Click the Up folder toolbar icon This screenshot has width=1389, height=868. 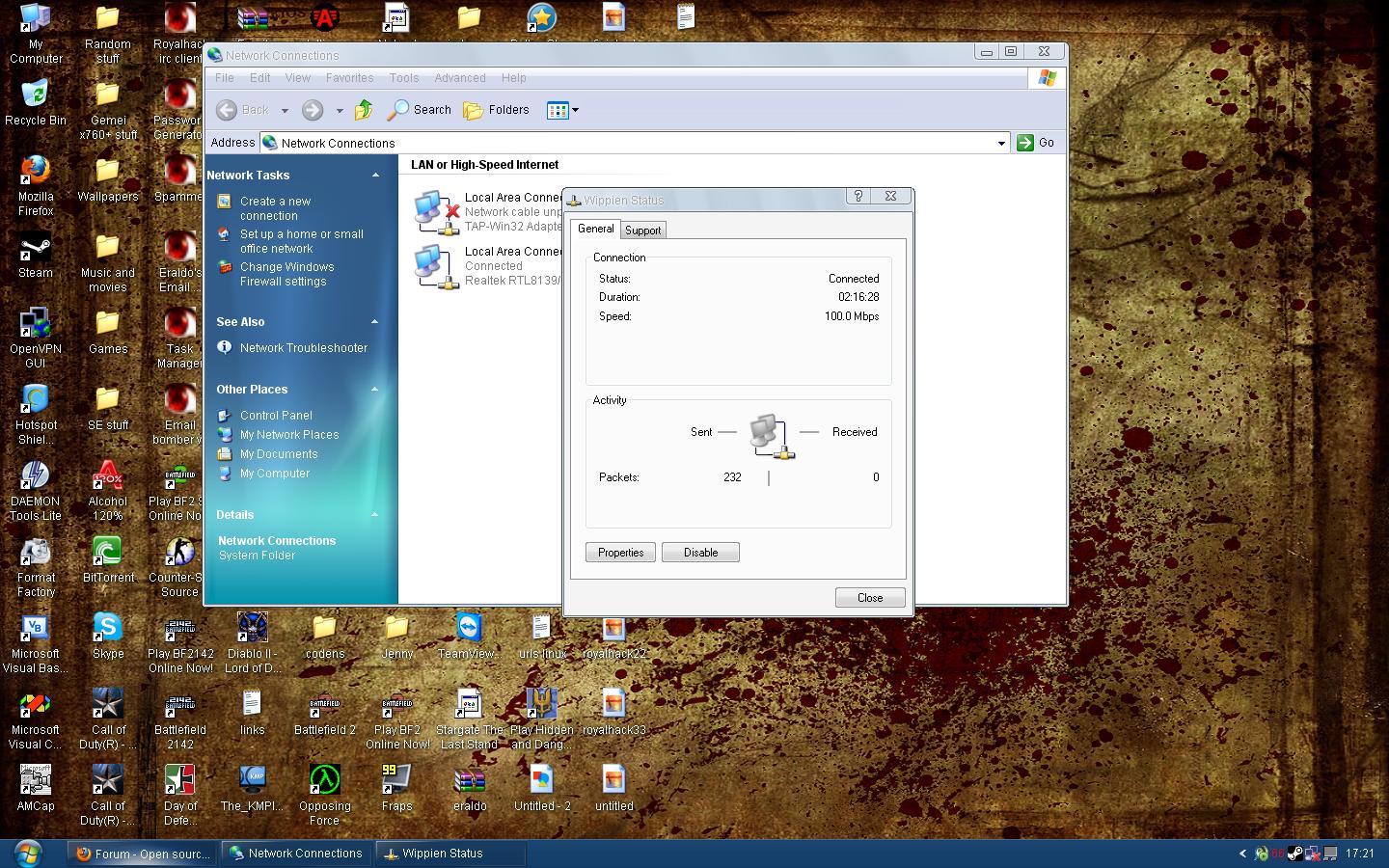click(364, 110)
